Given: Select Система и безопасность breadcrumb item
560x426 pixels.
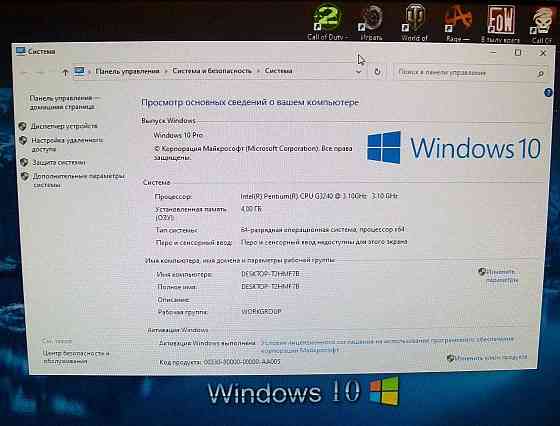Looking at the screenshot, I should (x=212, y=71).
